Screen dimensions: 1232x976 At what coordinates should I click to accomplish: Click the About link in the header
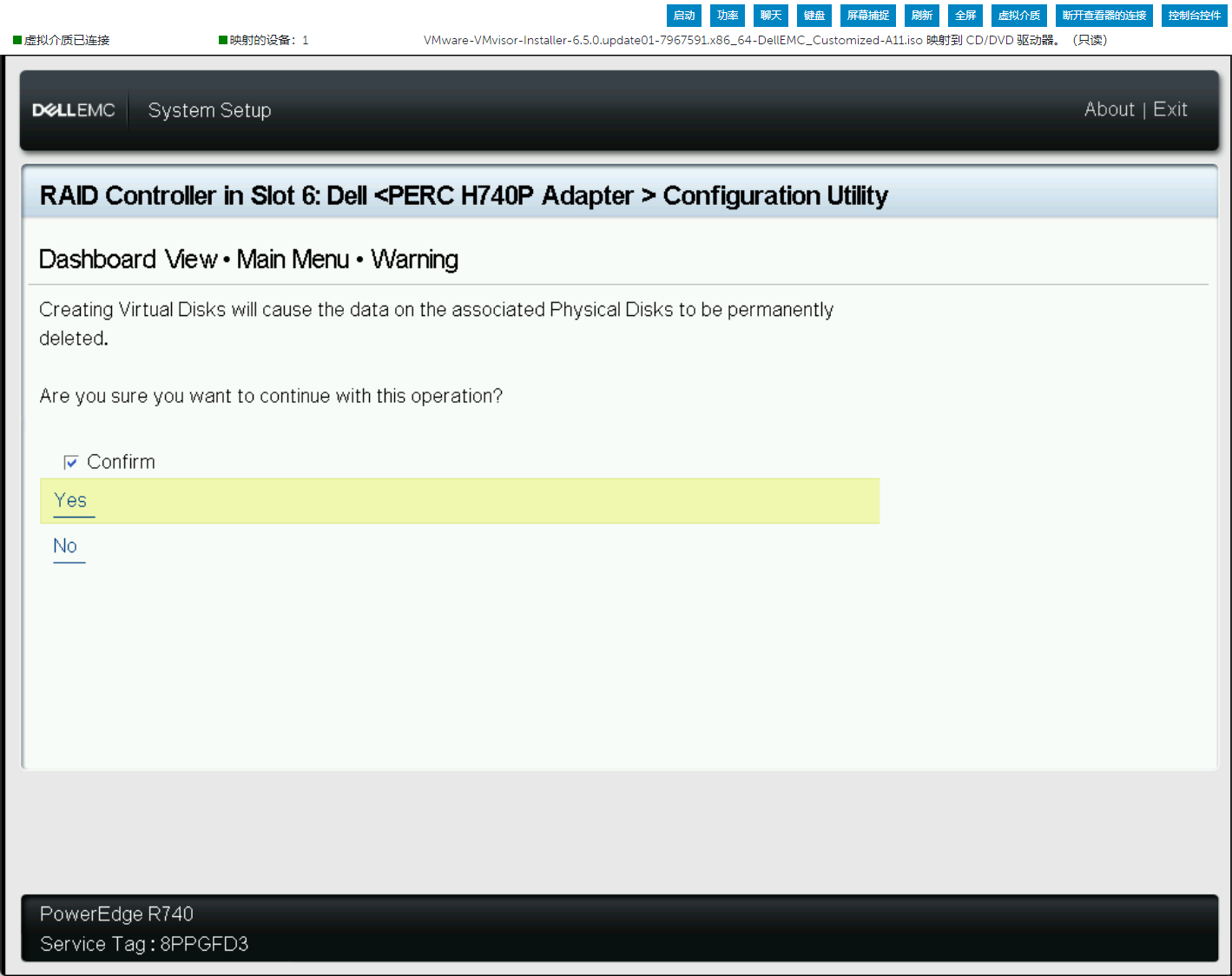pos(1109,109)
